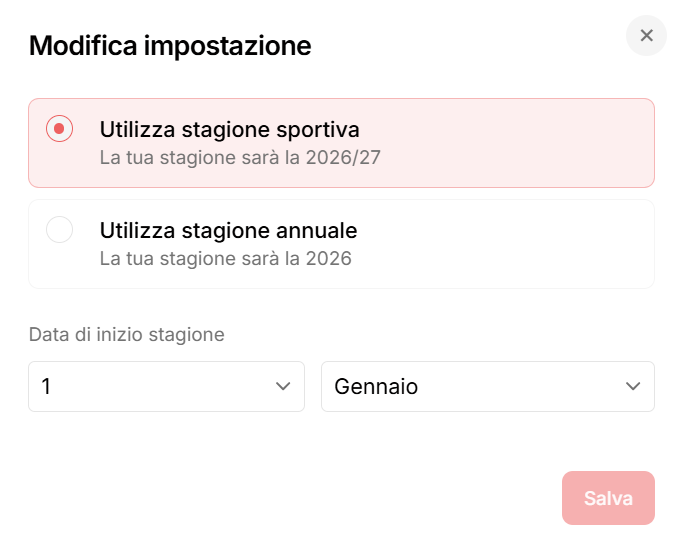Close the Modifica impostazione dialog with X
This screenshot has width=679, height=550.
tap(646, 36)
